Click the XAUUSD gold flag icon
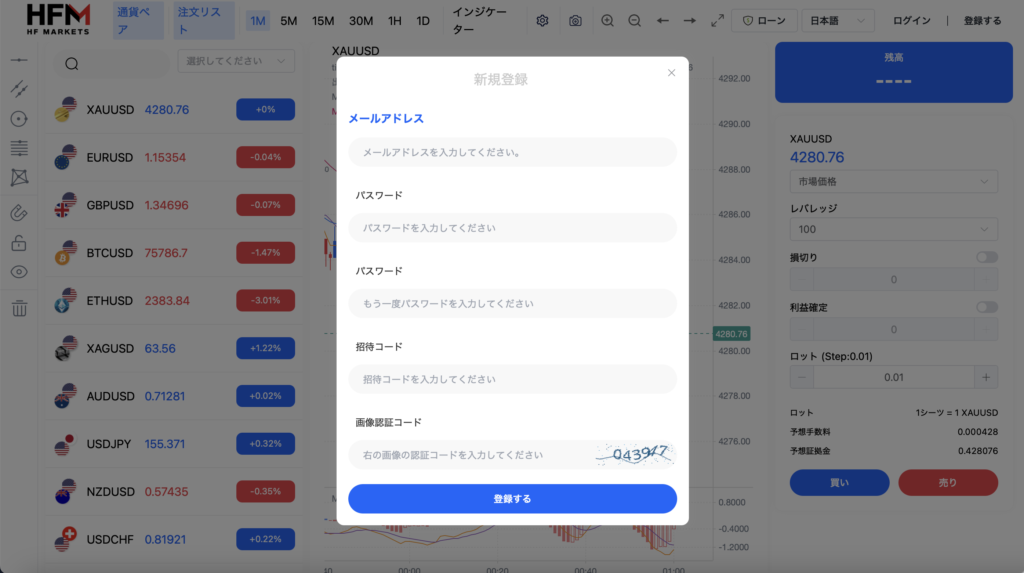The image size is (1024, 573). pyautogui.click(x=65, y=110)
